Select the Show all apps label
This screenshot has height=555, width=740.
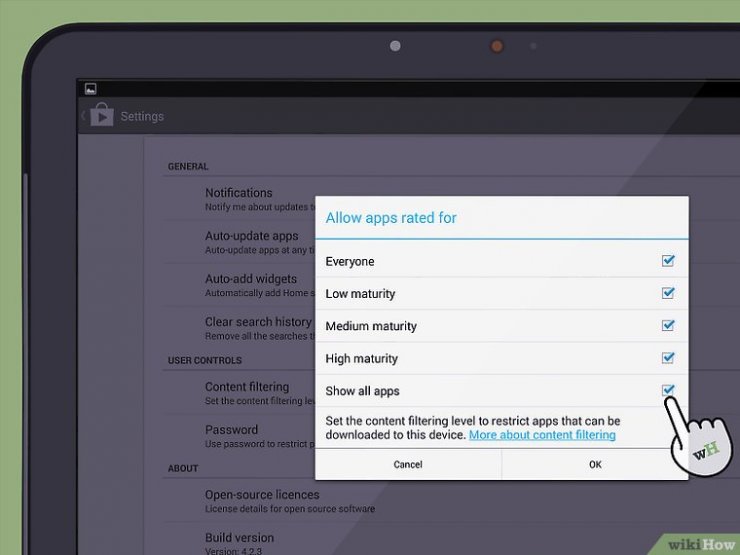362,391
